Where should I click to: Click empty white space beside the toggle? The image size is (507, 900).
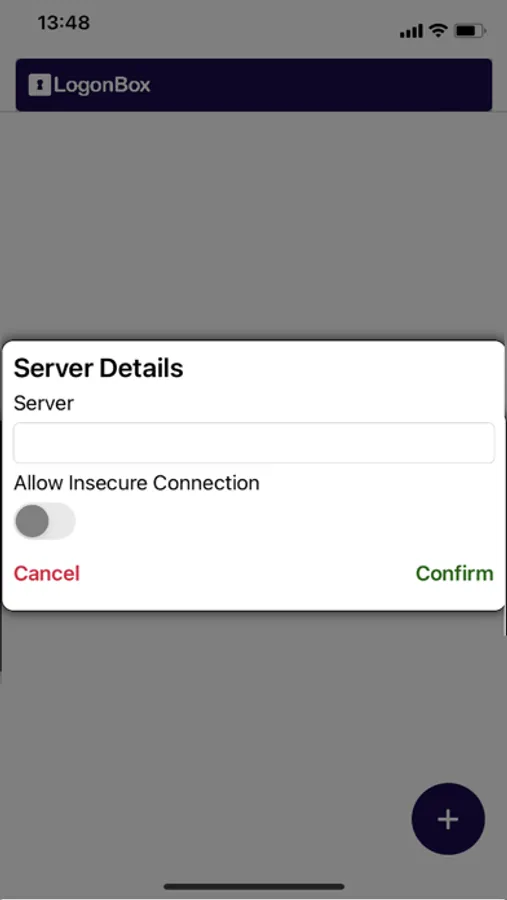tap(287, 521)
